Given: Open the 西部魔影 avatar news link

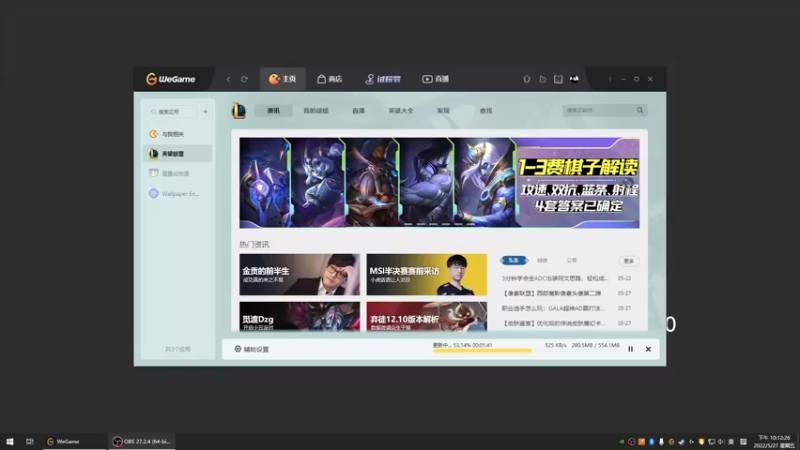Looking at the screenshot, I should click(552, 293).
